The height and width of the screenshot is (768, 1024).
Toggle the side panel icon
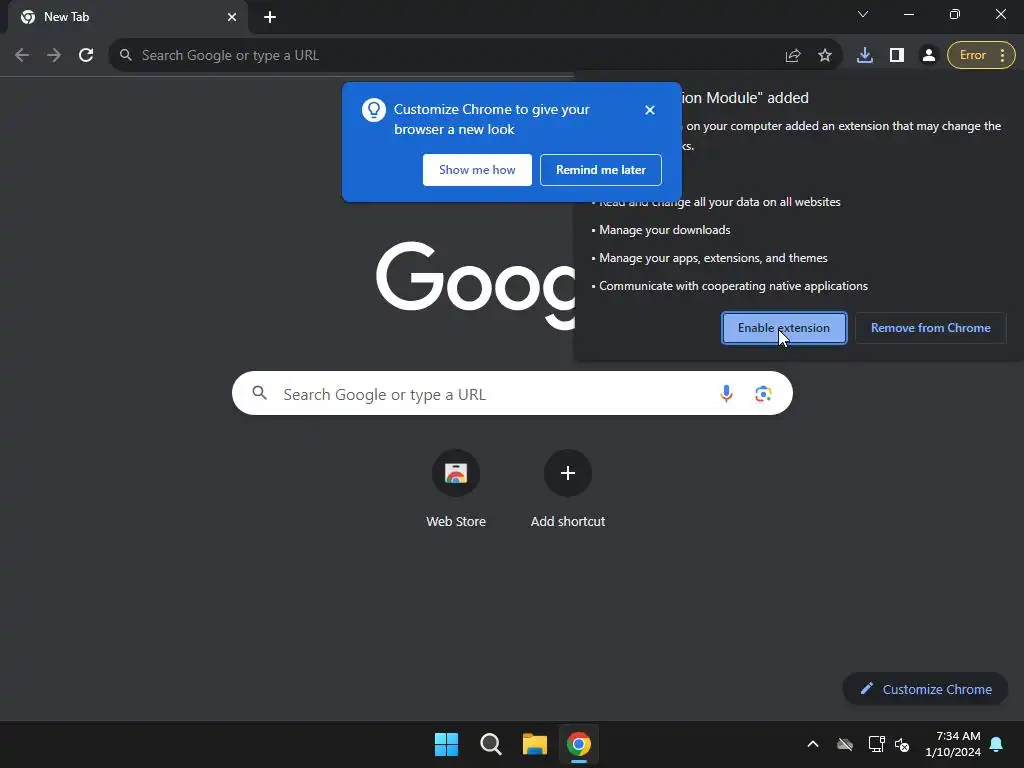tap(897, 56)
